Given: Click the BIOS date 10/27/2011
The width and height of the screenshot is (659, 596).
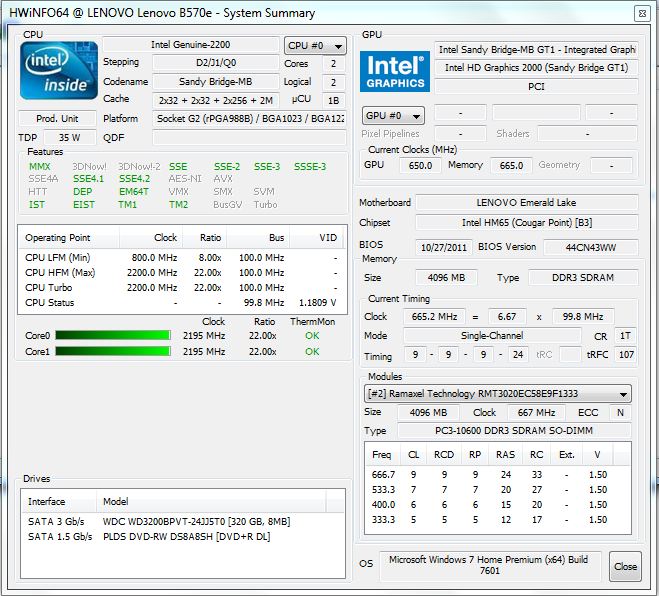Looking at the screenshot, I should (x=444, y=247).
